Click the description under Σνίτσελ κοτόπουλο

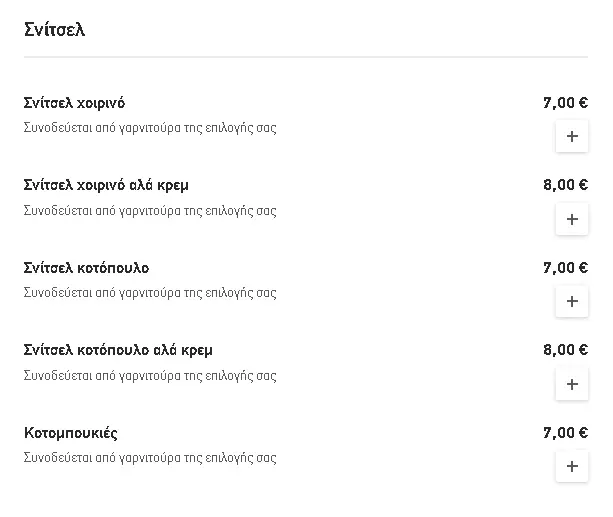coord(150,293)
